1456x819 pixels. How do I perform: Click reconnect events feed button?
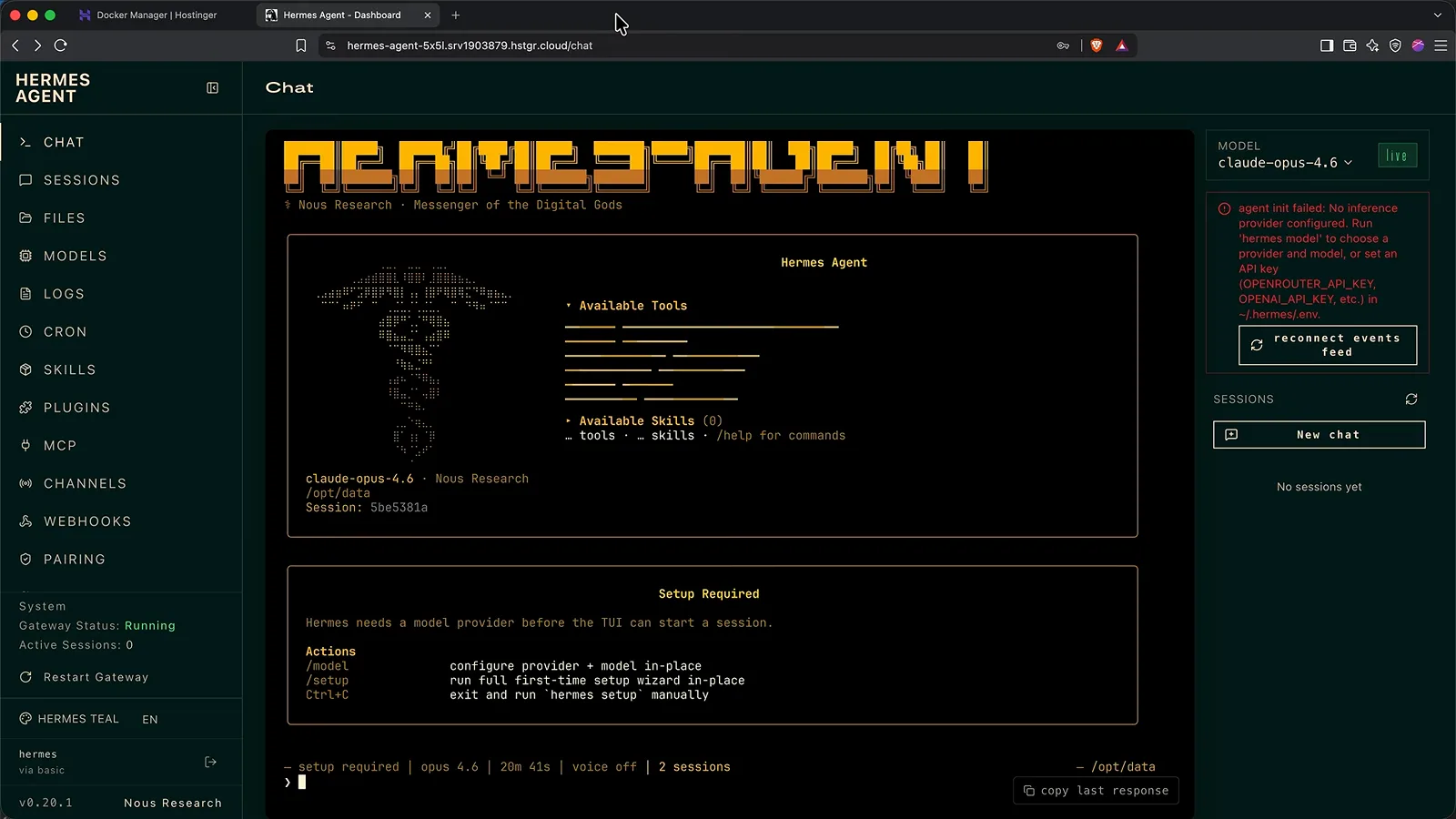tap(1328, 345)
